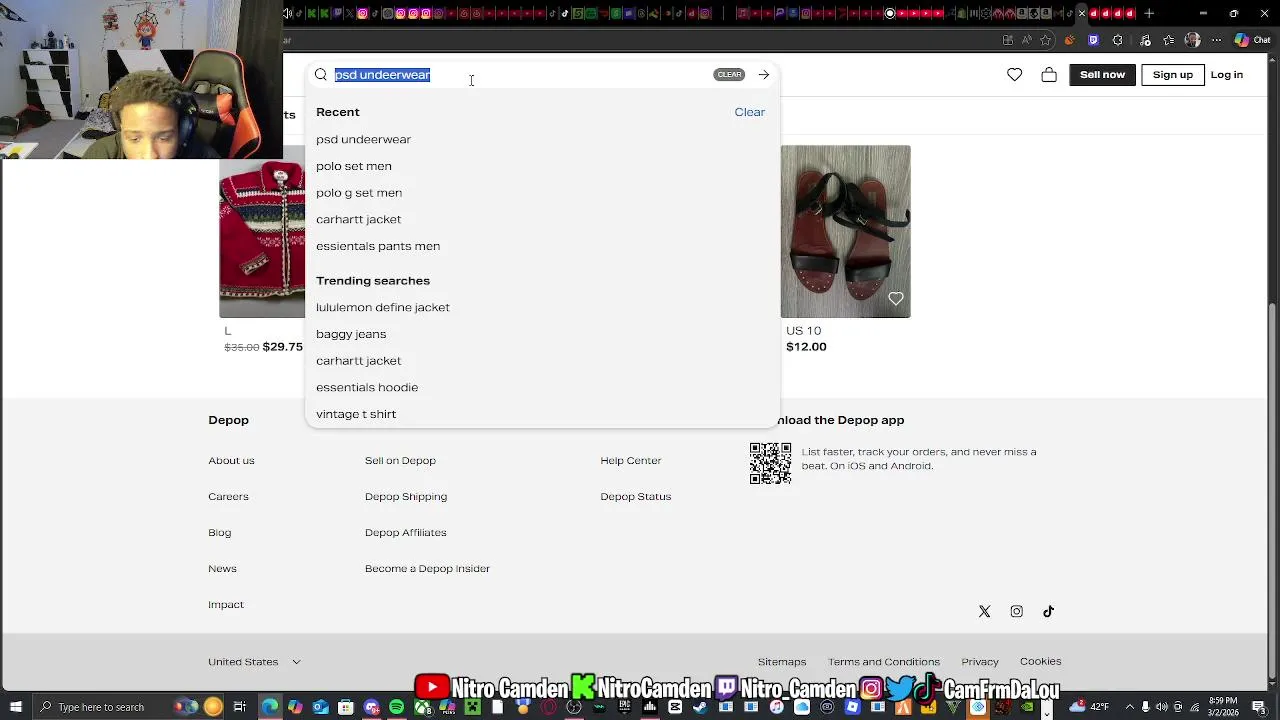The width and height of the screenshot is (1280, 720).
Task: Like the sandals listing with the heart
Action: (x=896, y=298)
